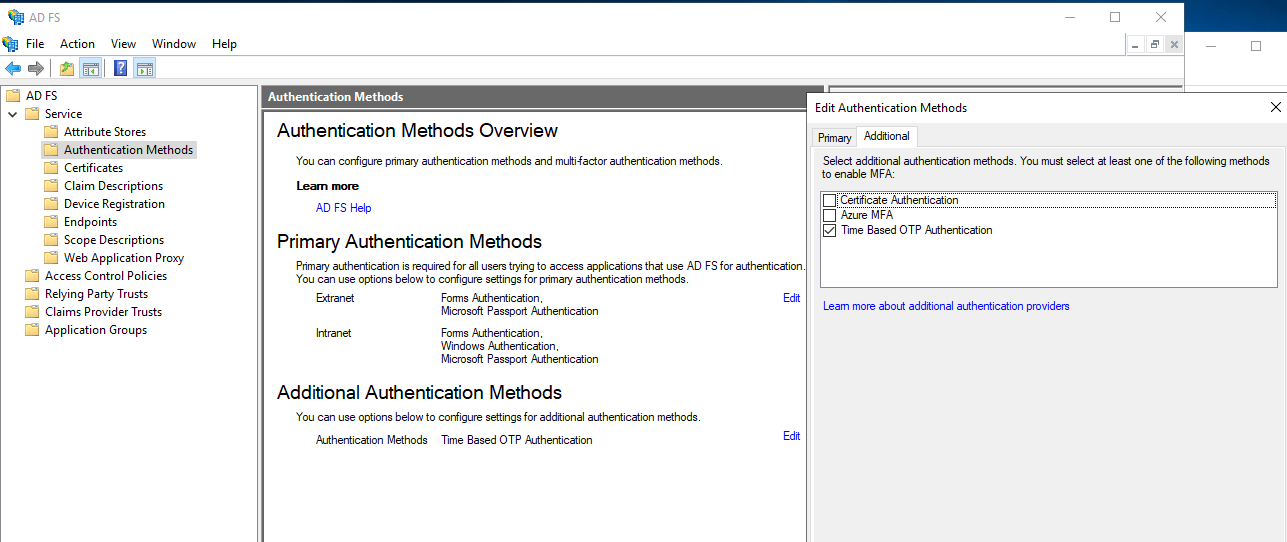Open Learn more about additional authentication providers

(x=946, y=306)
